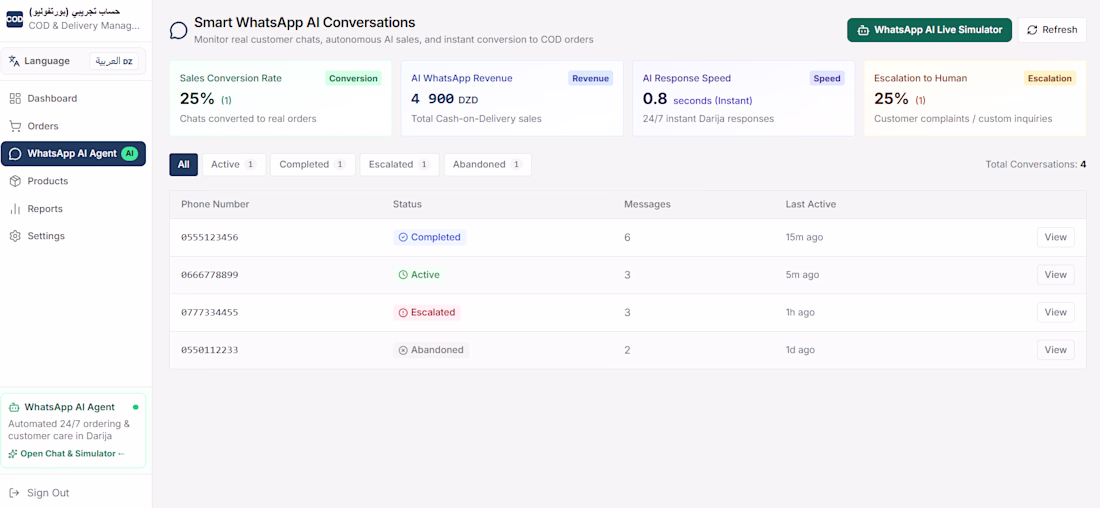The width and height of the screenshot is (1100, 508).
Task: Click the Reports bar chart icon
Action: [x=15, y=208]
